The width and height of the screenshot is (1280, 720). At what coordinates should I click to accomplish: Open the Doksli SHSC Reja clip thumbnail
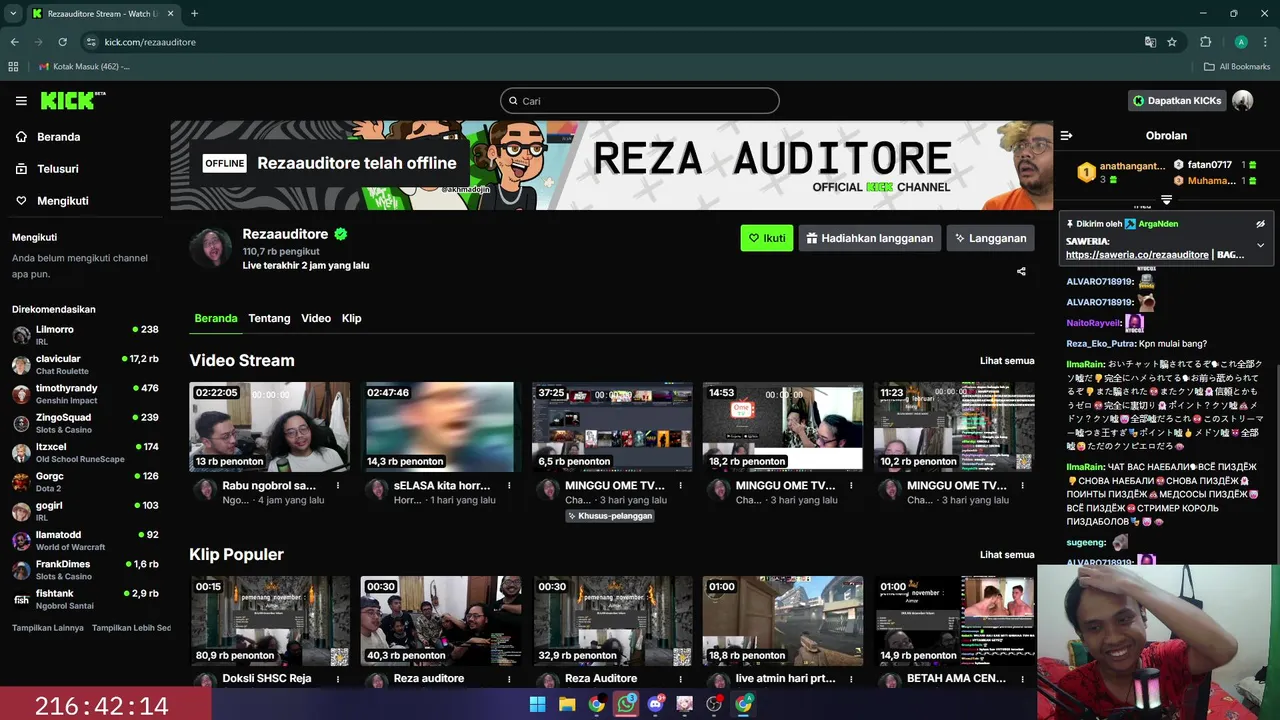point(269,621)
